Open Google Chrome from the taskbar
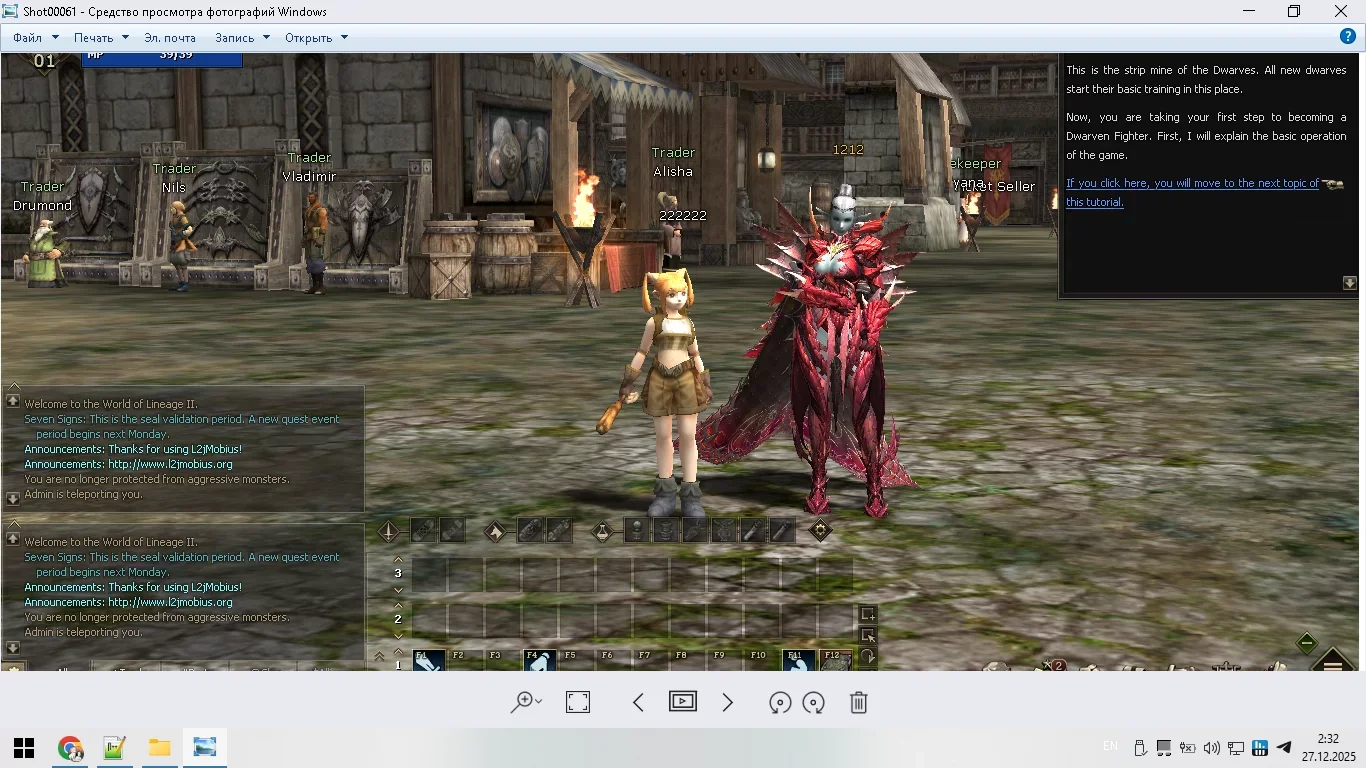Screen dimensions: 1366x768 [70, 748]
